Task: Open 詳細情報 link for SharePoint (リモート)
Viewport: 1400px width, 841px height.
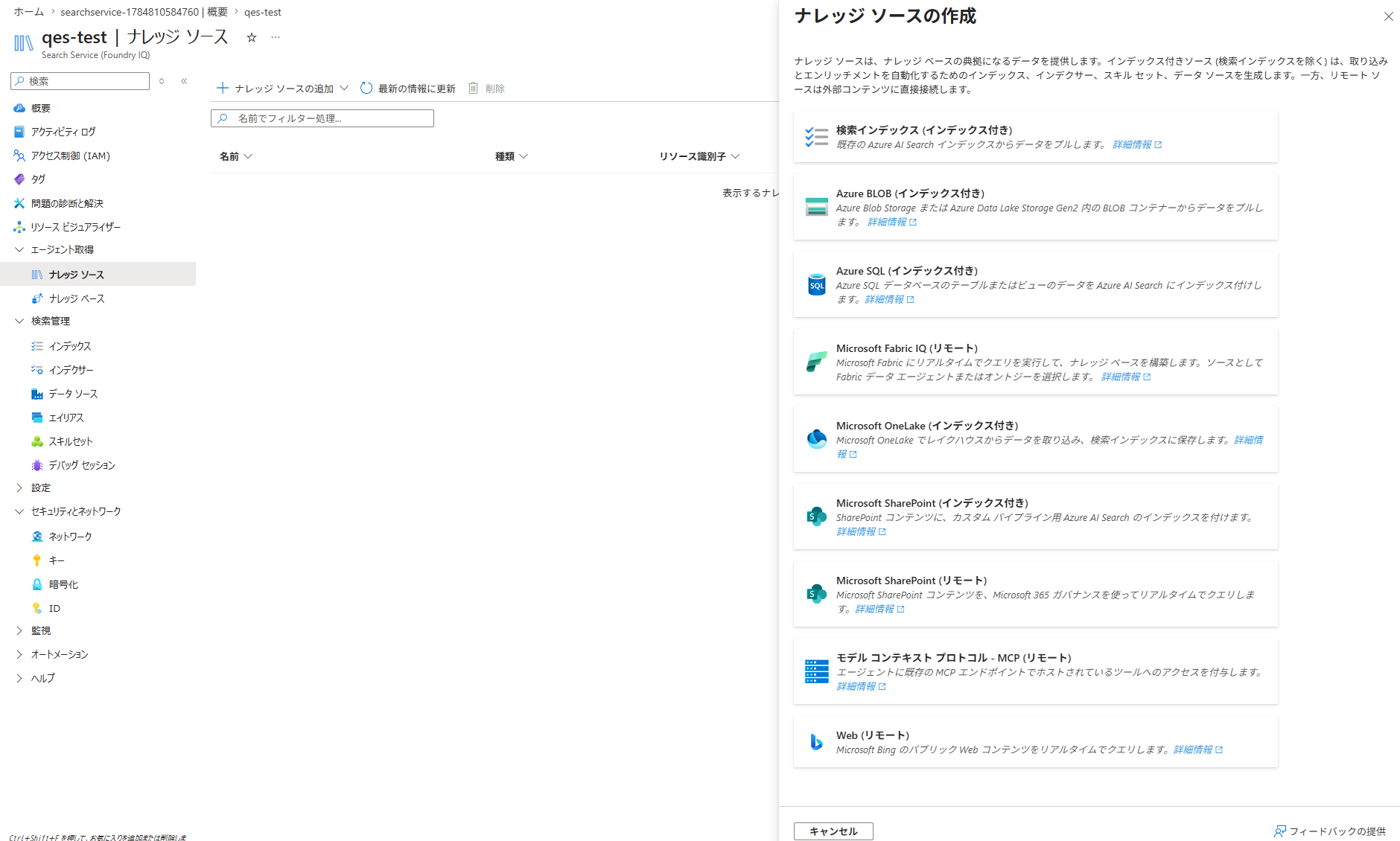Action: (879, 609)
